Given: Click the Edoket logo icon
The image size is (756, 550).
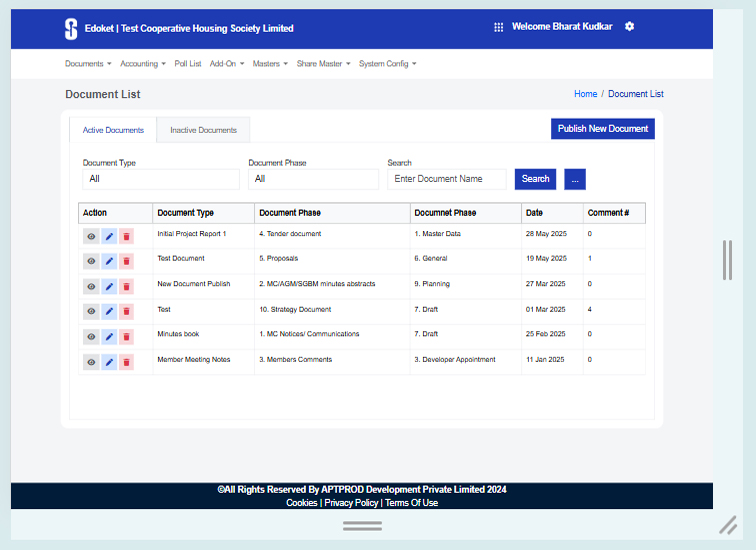Looking at the screenshot, I should (x=71, y=28).
